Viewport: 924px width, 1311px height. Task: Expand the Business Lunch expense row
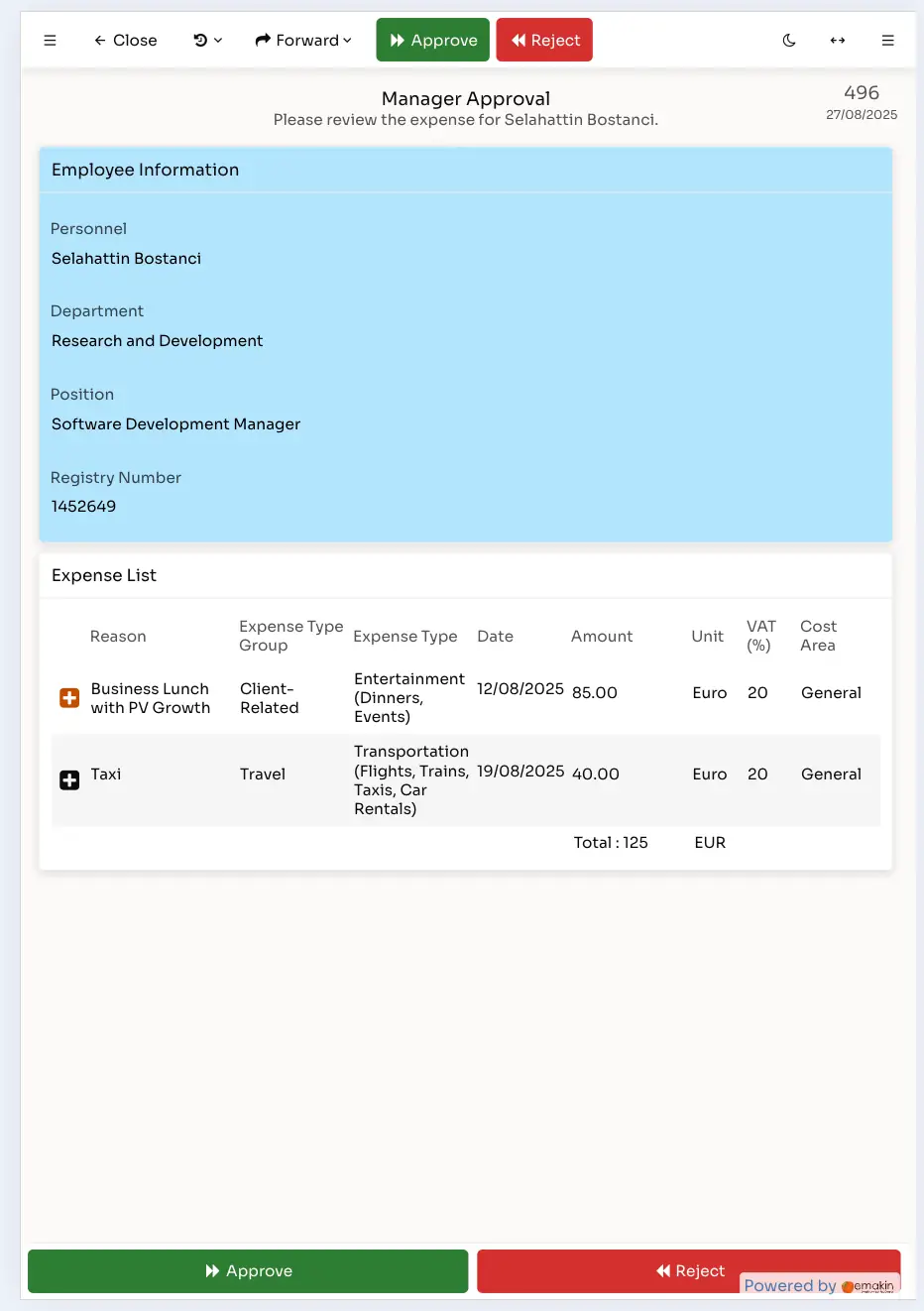[x=68, y=697]
